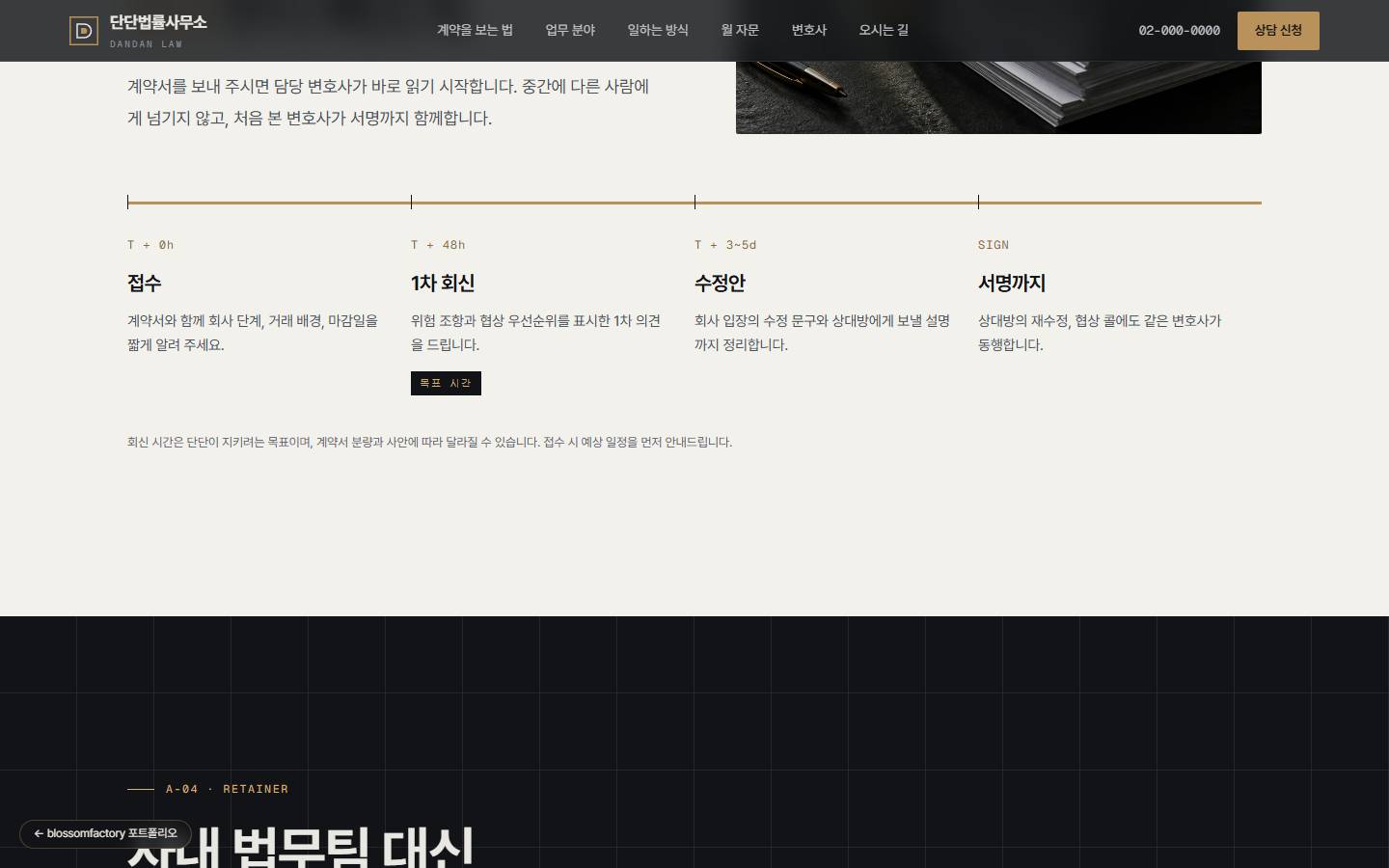Screen dimensions: 1389x868
Task: Click the 서명까지 step heading
Action: tap(1012, 283)
